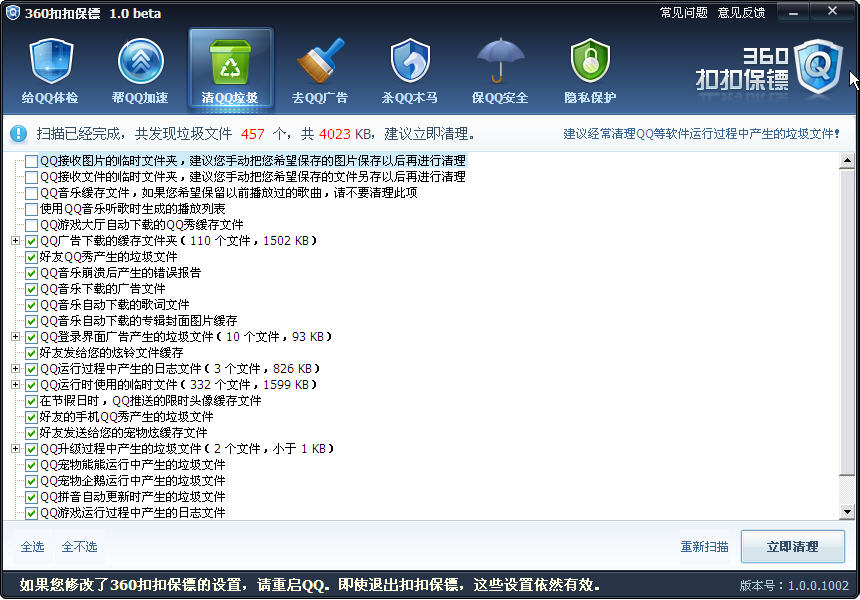This screenshot has height=600, width=860.
Task: Click the 隐私保护 green lock icon
Action: click(590, 63)
